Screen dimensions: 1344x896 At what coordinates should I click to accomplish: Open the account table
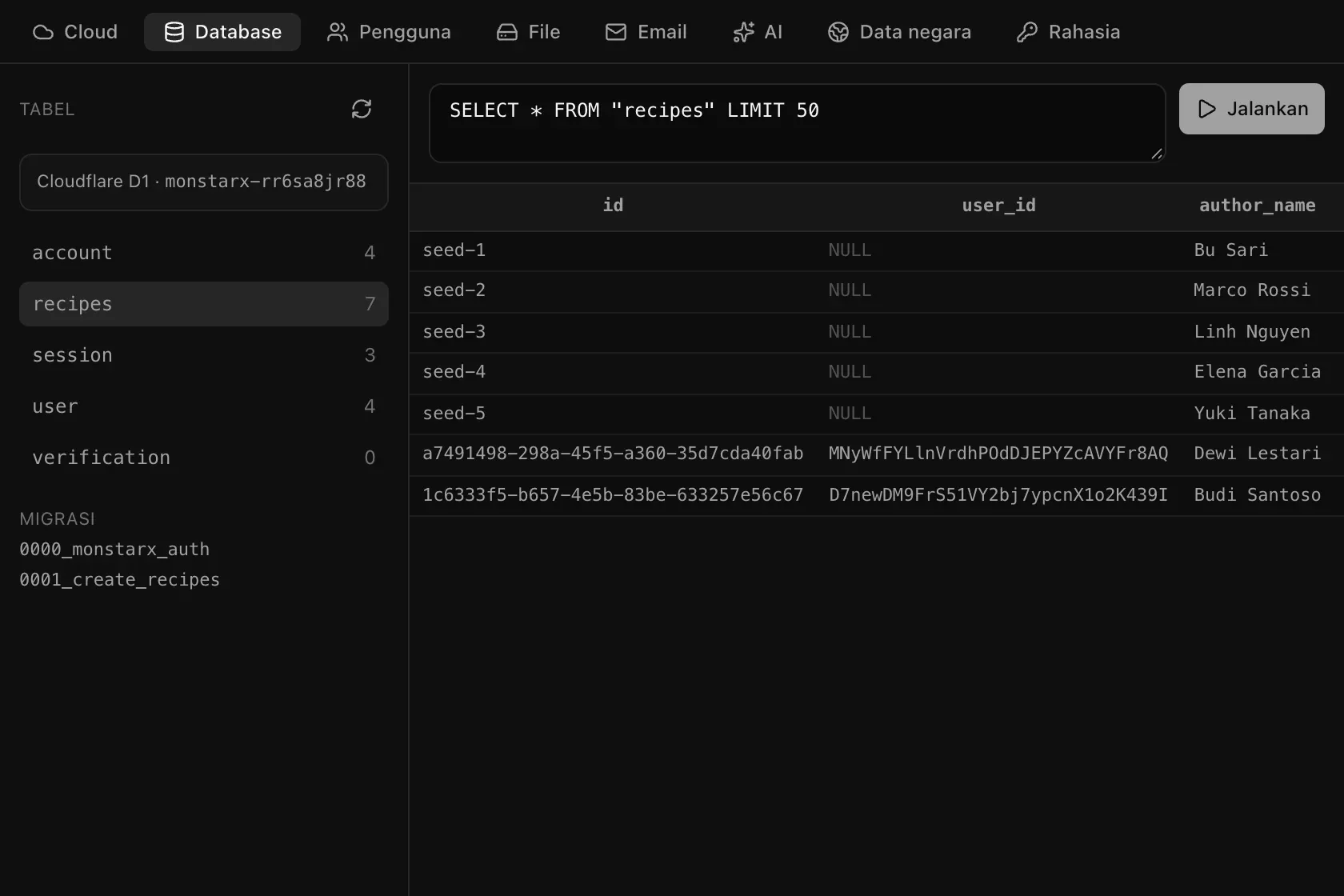[x=204, y=253]
